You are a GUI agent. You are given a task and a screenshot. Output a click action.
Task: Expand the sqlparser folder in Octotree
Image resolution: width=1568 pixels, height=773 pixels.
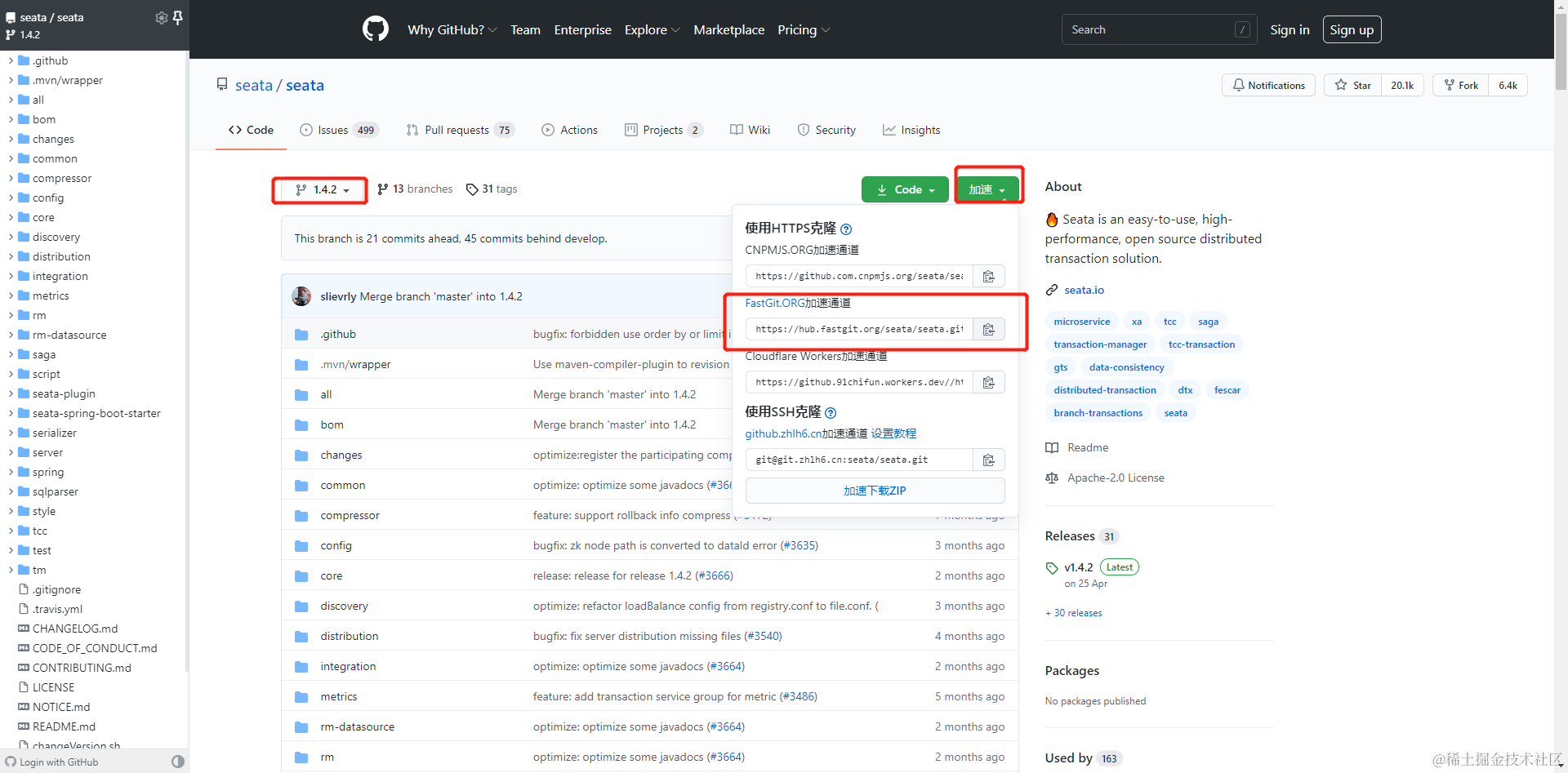pos(11,491)
